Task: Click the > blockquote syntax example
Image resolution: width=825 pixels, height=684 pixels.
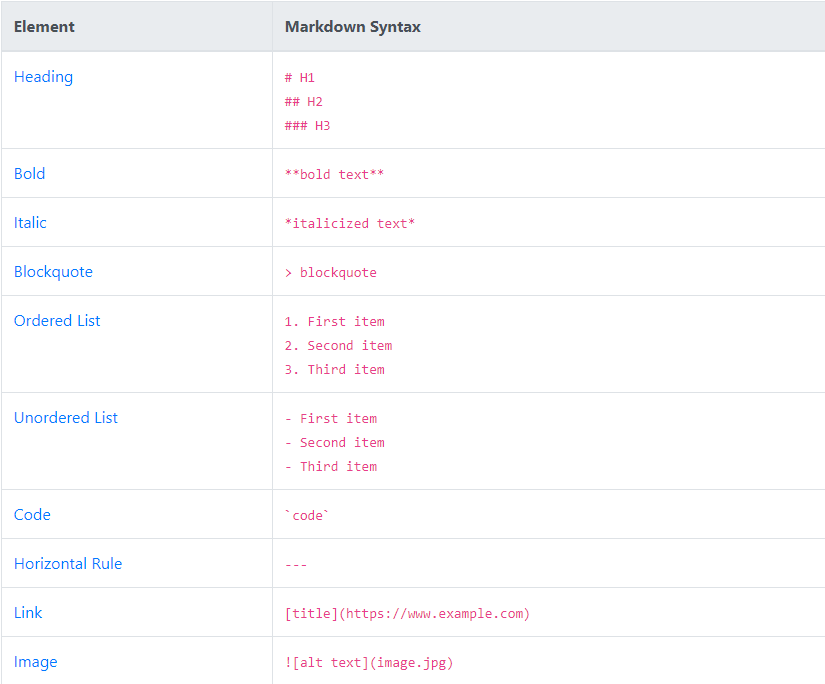Action: point(331,273)
